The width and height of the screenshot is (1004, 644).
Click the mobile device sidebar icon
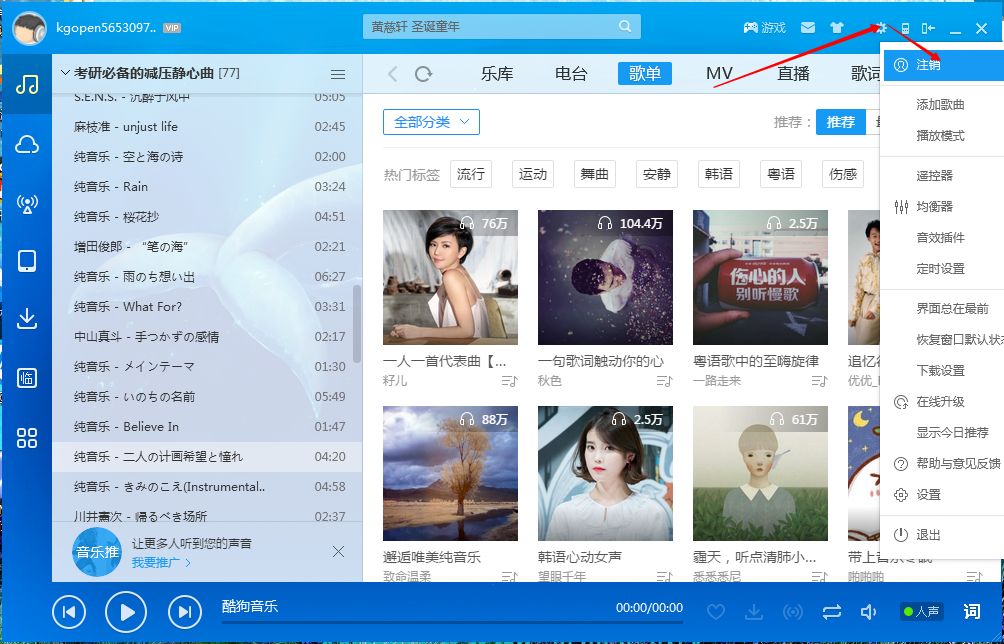click(x=27, y=262)
